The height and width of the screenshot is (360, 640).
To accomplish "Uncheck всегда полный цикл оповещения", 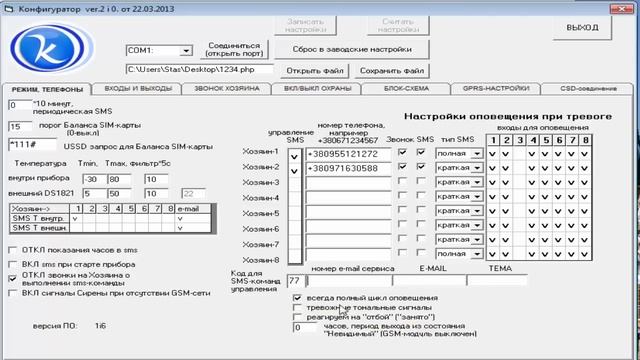I will click(297, 298).
